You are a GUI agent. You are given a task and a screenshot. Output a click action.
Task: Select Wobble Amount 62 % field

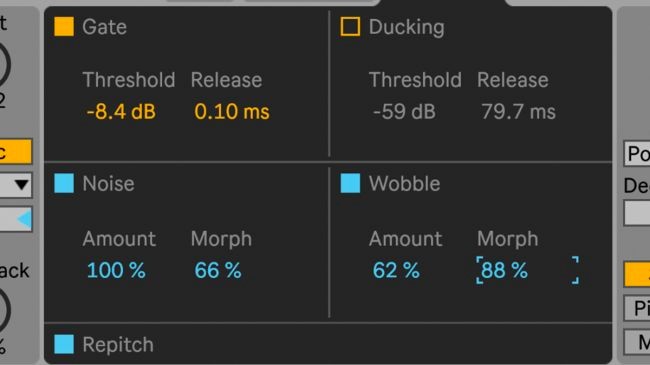(396, 270)
